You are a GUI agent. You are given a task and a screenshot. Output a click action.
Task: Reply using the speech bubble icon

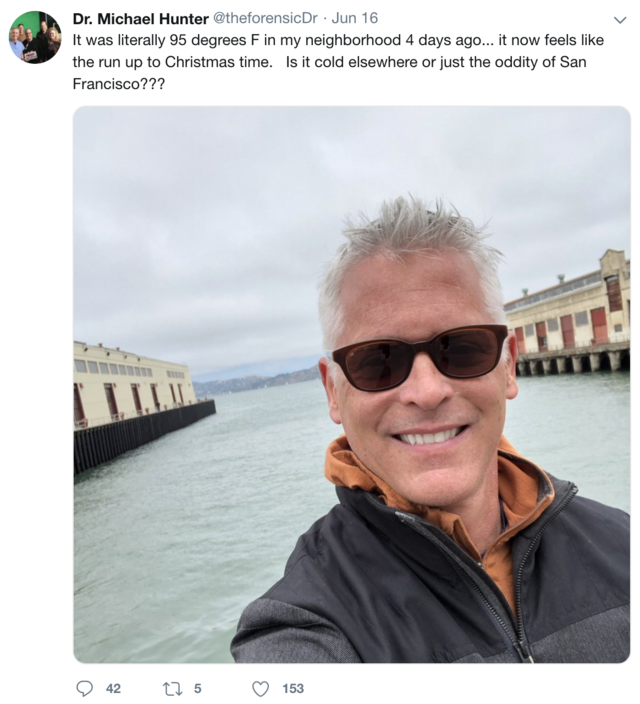[84, 688]
